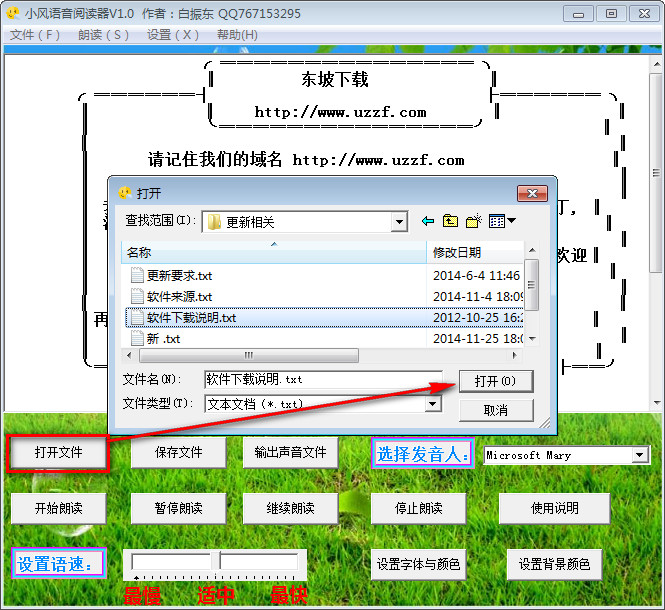Click the speech speed slider track
The height and width of the screenshot is (610, 665).
tap(215, 562)
